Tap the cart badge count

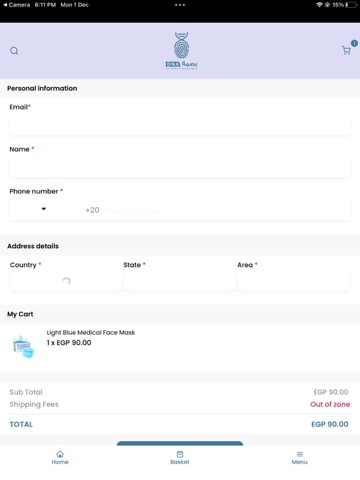(x=354, y=43)
